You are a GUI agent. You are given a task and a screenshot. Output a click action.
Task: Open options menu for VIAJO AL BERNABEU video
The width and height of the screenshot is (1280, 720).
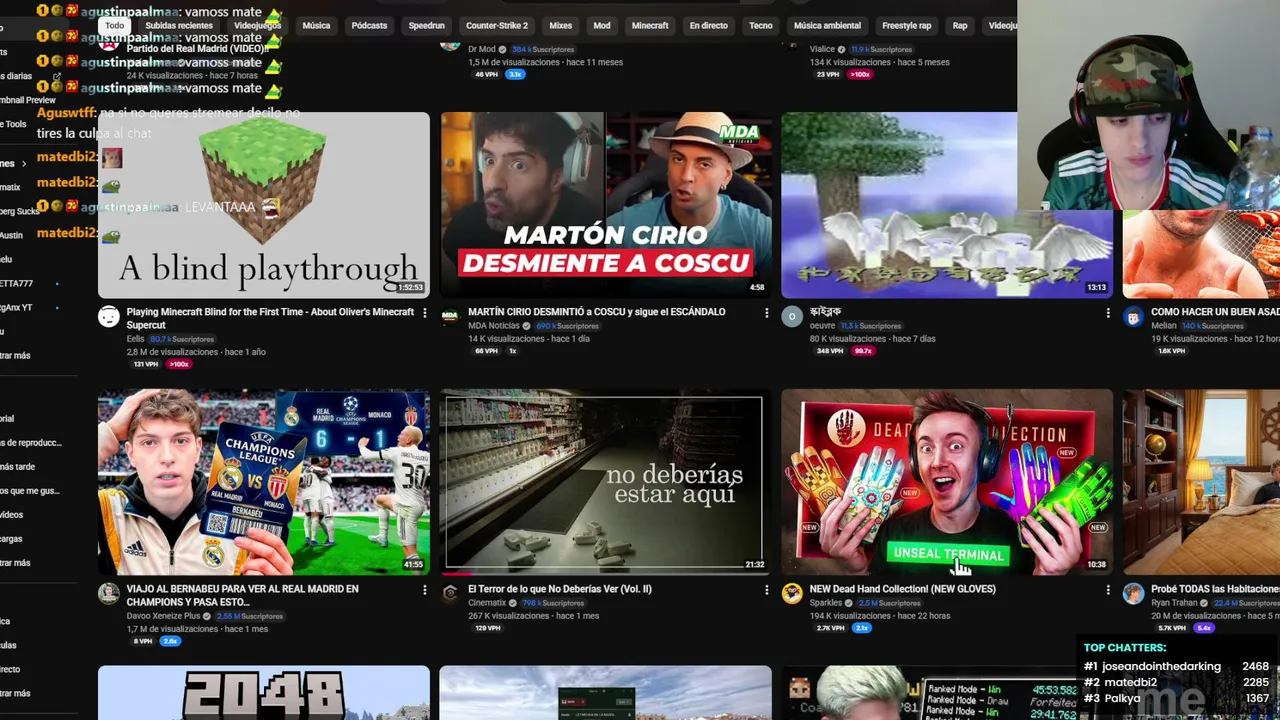point(425,590)
